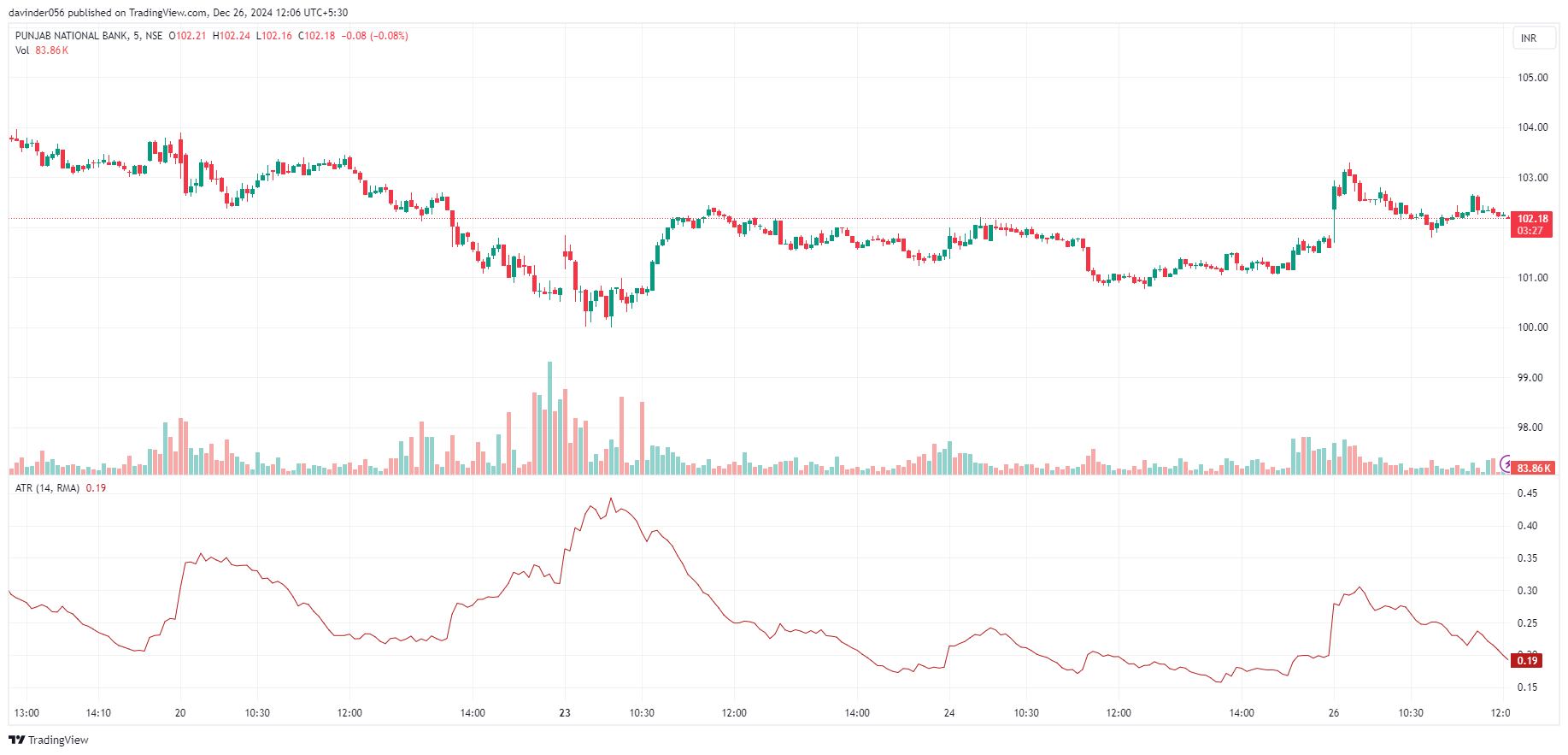
Task: Click the 98.00 price axis label
Action: coord(1530,428)
